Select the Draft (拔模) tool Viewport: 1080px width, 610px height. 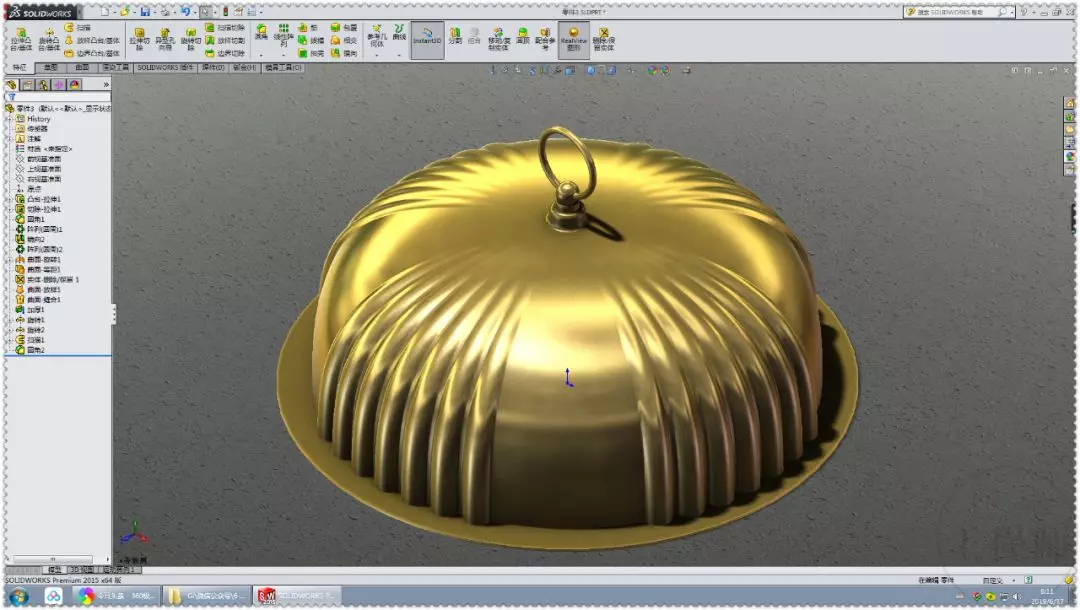pyautogui.click(x=311, y=41)
